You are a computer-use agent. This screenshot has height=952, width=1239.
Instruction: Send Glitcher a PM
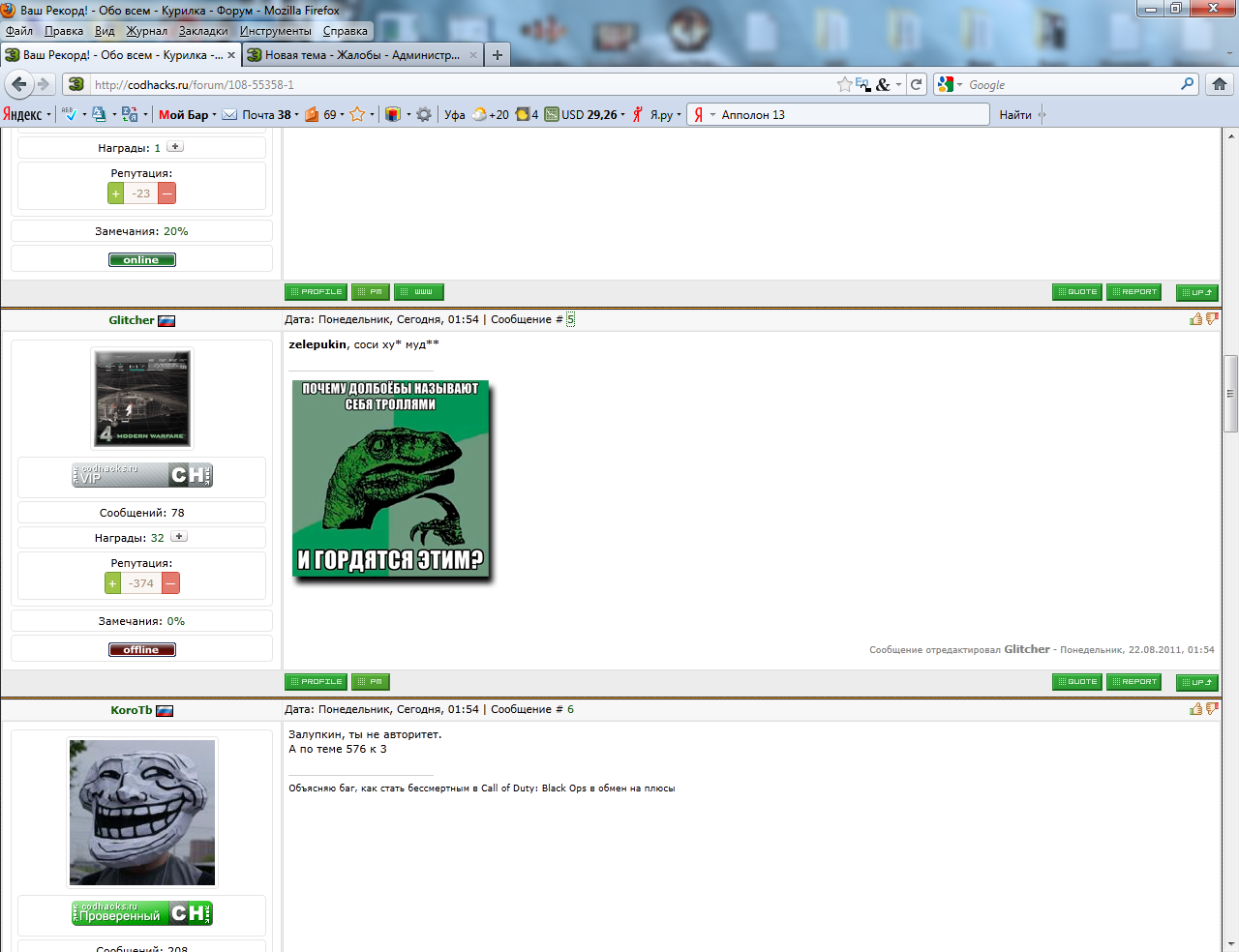click(371, 682)
